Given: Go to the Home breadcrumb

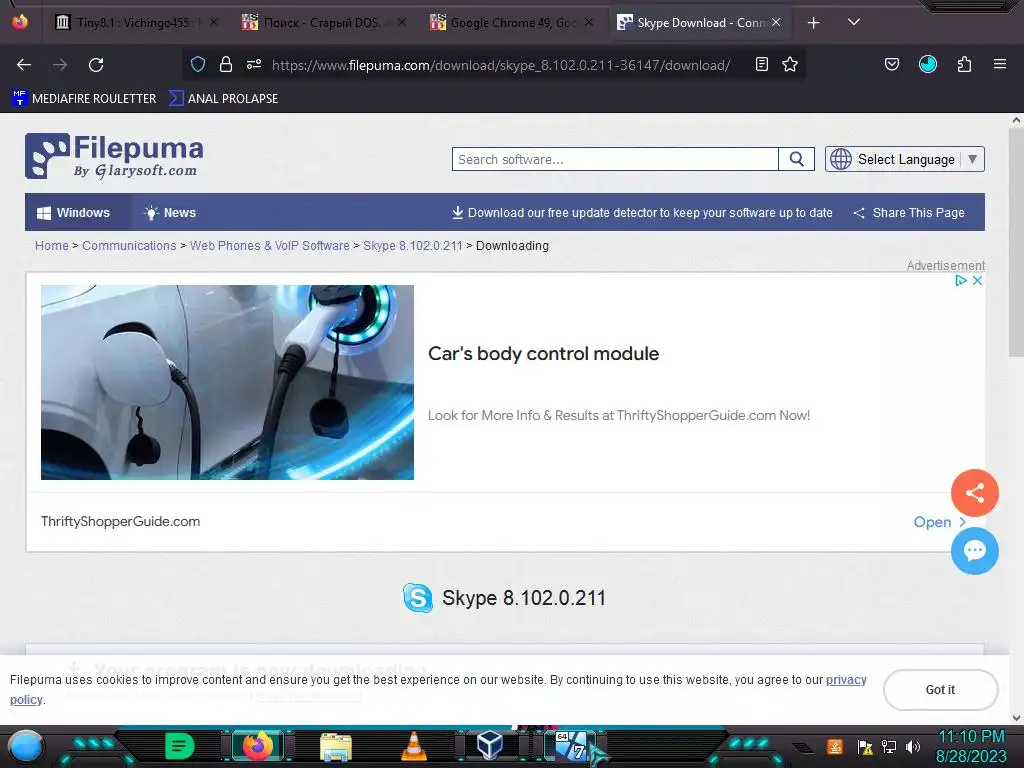Looking at the screenshot, I should point(52,246).
